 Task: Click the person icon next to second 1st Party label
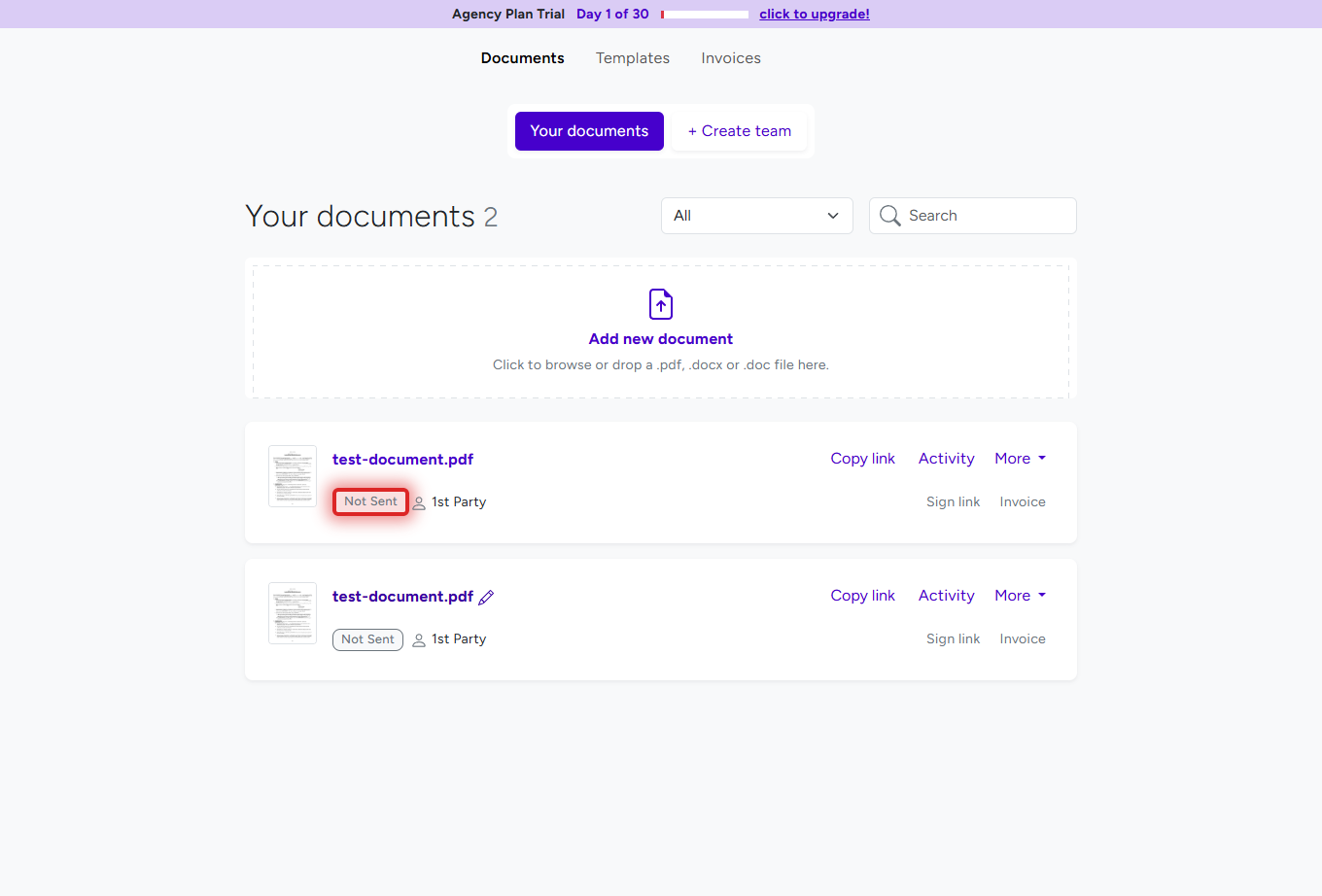click(x=418, y=639)
